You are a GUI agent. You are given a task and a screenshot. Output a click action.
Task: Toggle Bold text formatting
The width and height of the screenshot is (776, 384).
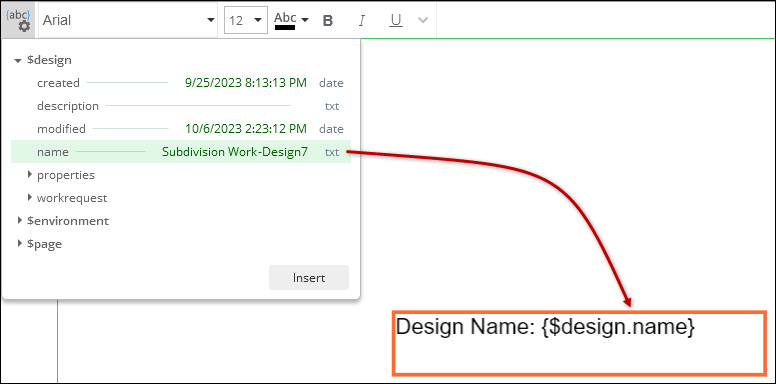click(x=328, y=21)
